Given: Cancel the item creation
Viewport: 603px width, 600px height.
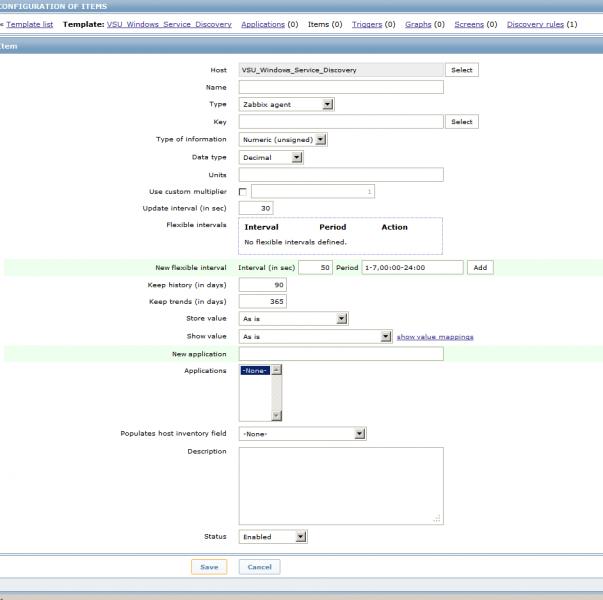Looking at the screenshot, I should tap(259, 567).
